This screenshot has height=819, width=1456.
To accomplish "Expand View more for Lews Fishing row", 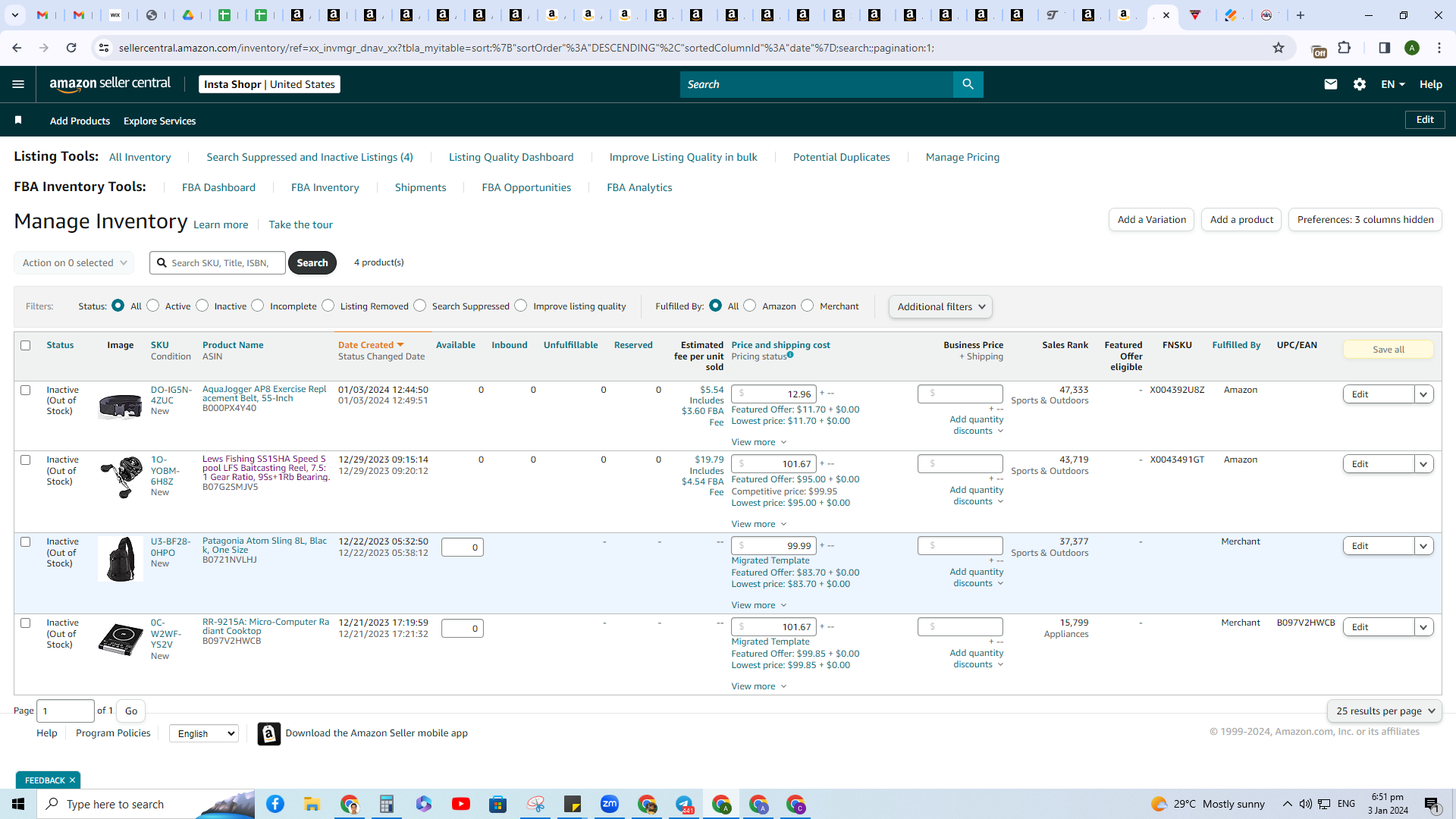I will pyautogui.click(x=758, y=524).
